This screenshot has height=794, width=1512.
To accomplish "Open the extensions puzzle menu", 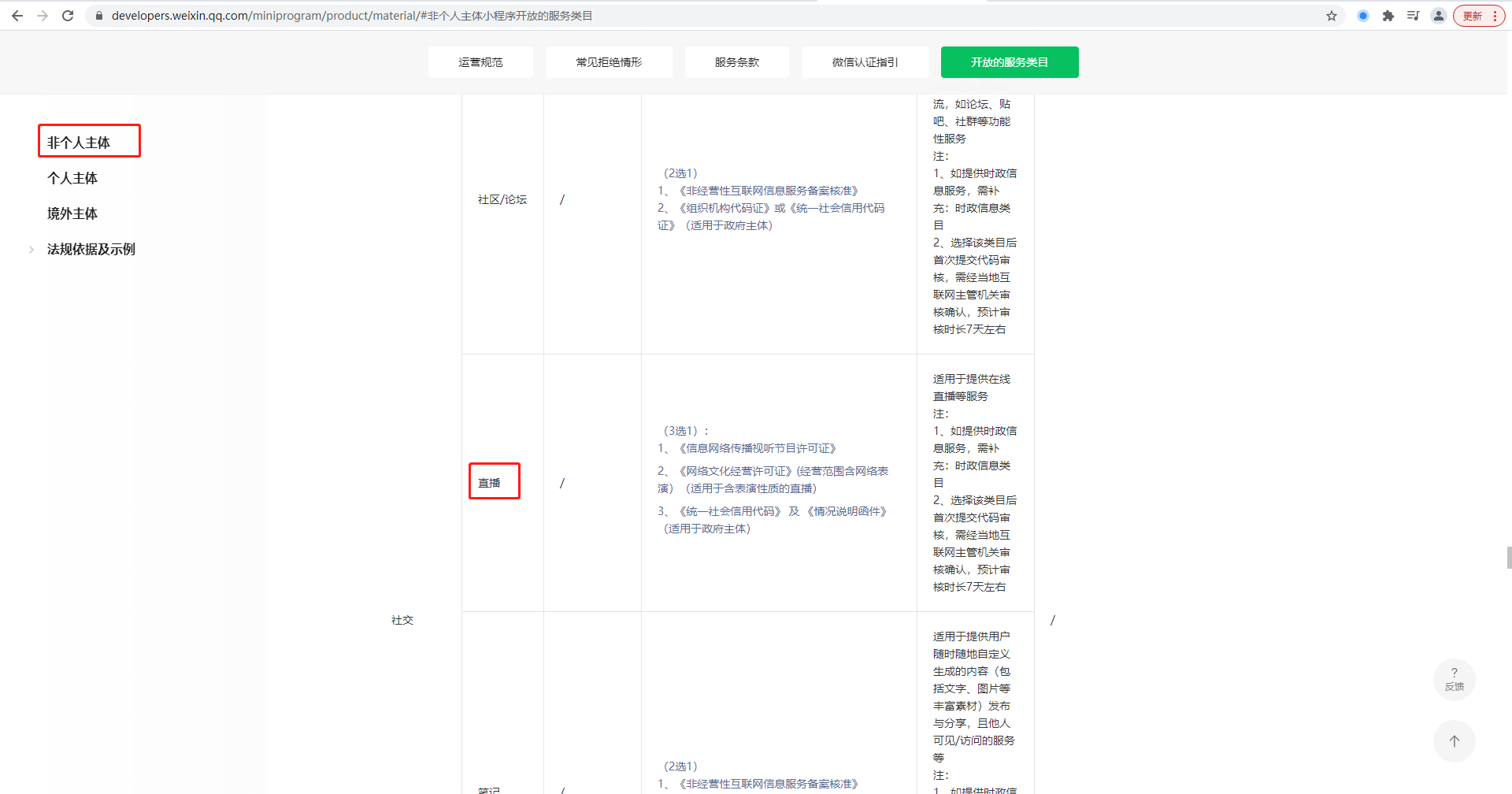I will tap(1388, 16).
